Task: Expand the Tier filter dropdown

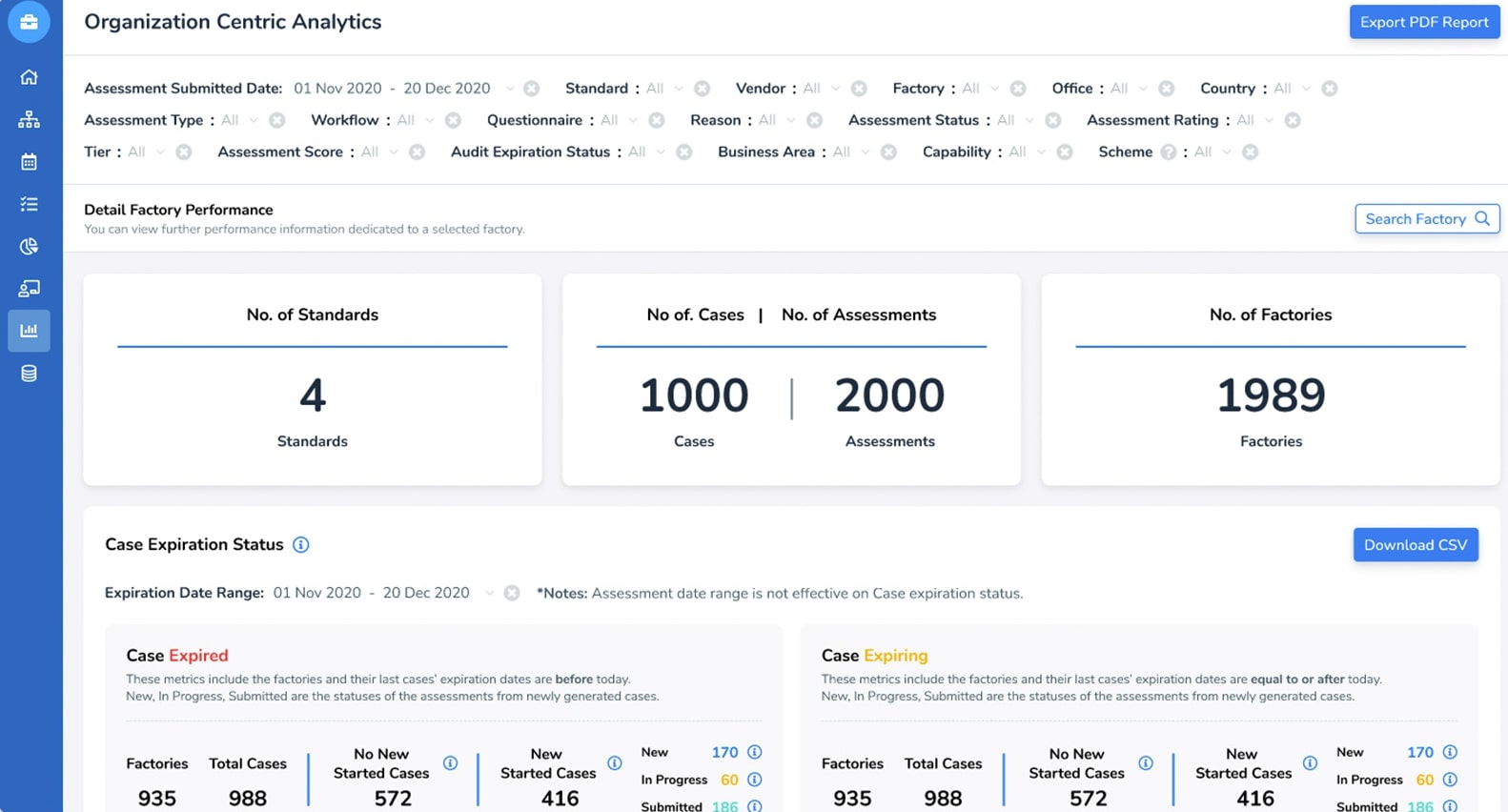Action: pyautogui.click(x=160, y=152)
